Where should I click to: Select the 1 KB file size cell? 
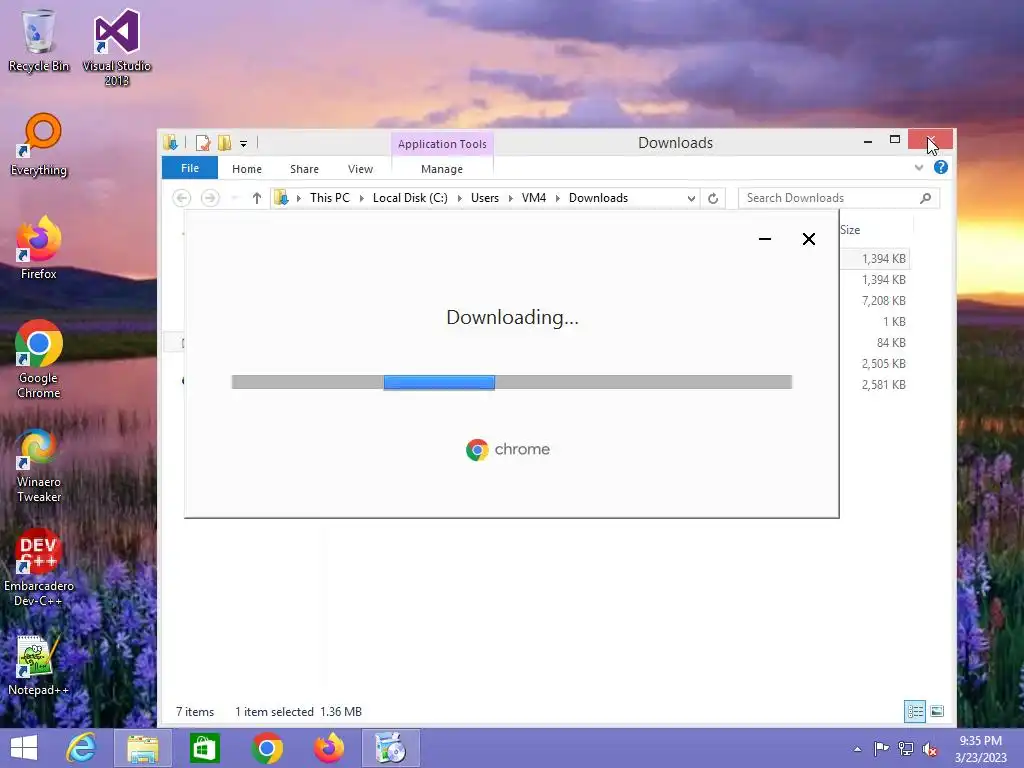click(x=894, y=321)
